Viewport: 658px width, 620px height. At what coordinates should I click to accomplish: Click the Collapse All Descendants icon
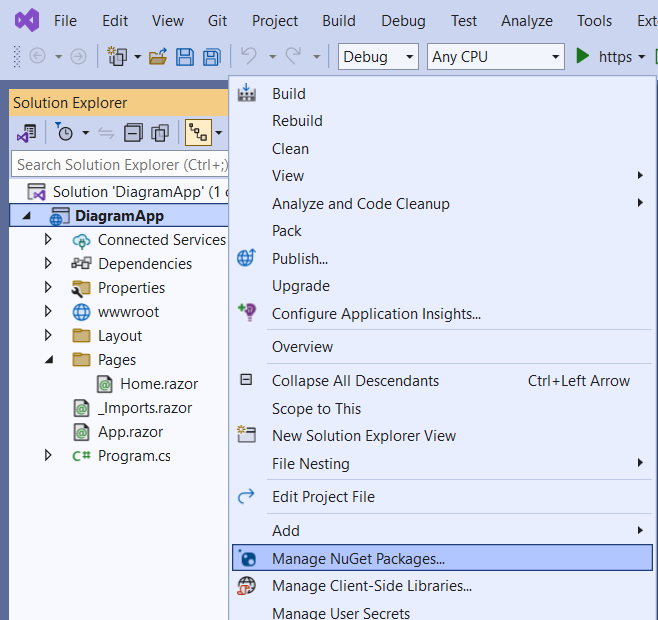pos(246,379)
